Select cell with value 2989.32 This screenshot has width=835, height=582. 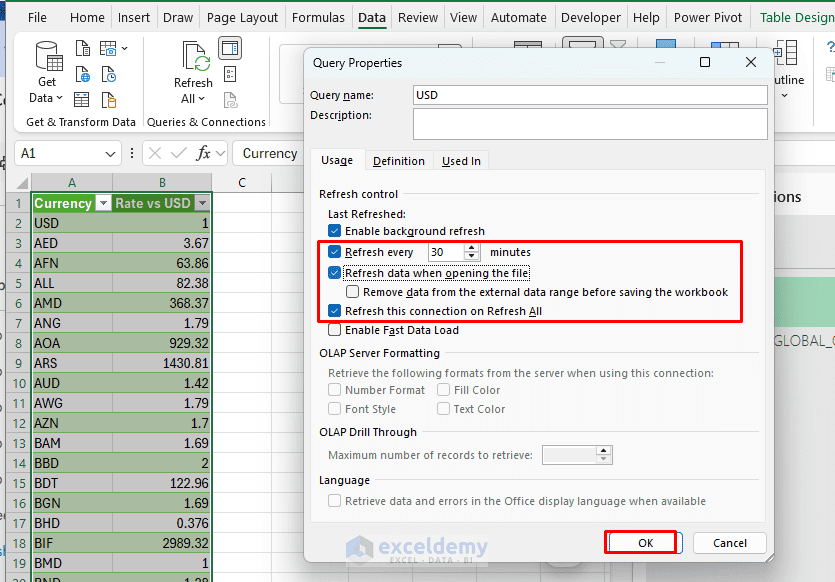pyautogui.click(x=162, y=543)
